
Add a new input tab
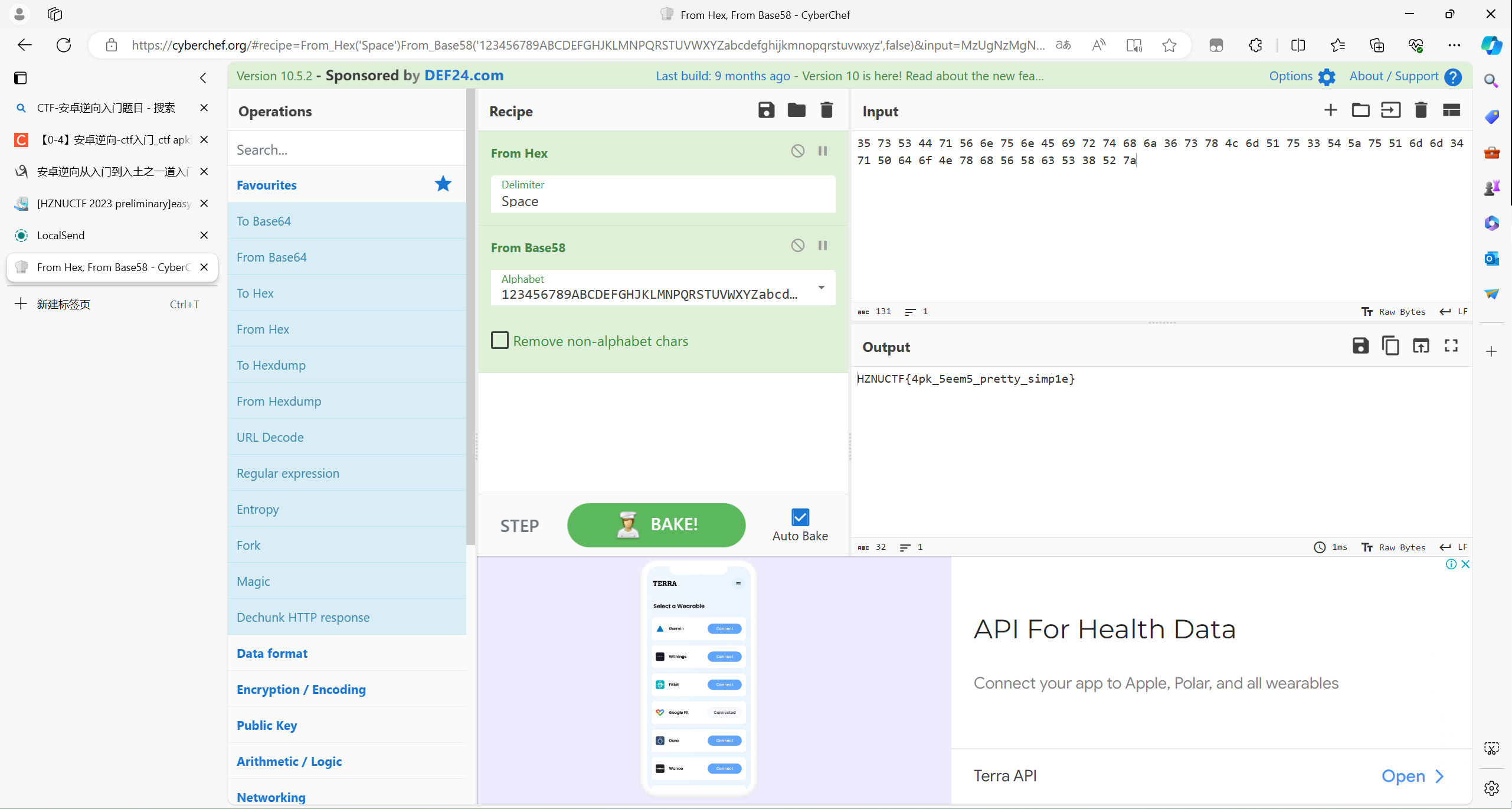1330,110
